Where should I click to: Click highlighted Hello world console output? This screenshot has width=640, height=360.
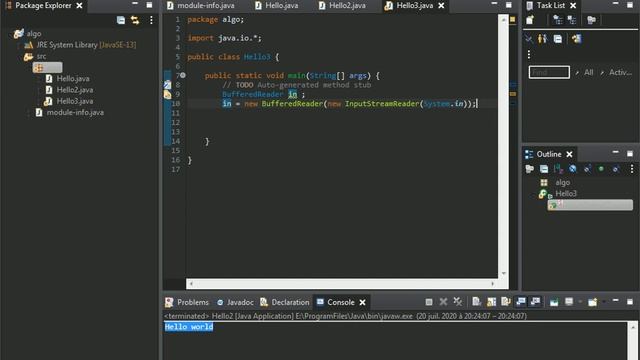189,327
